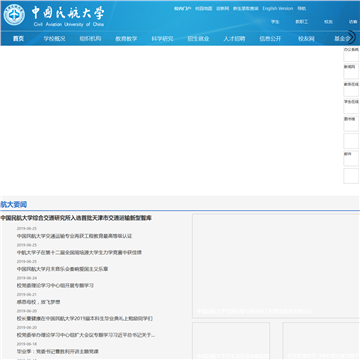Select the 访客 audience link
Screen dimensions: 360x360
[x=353, y=22]
